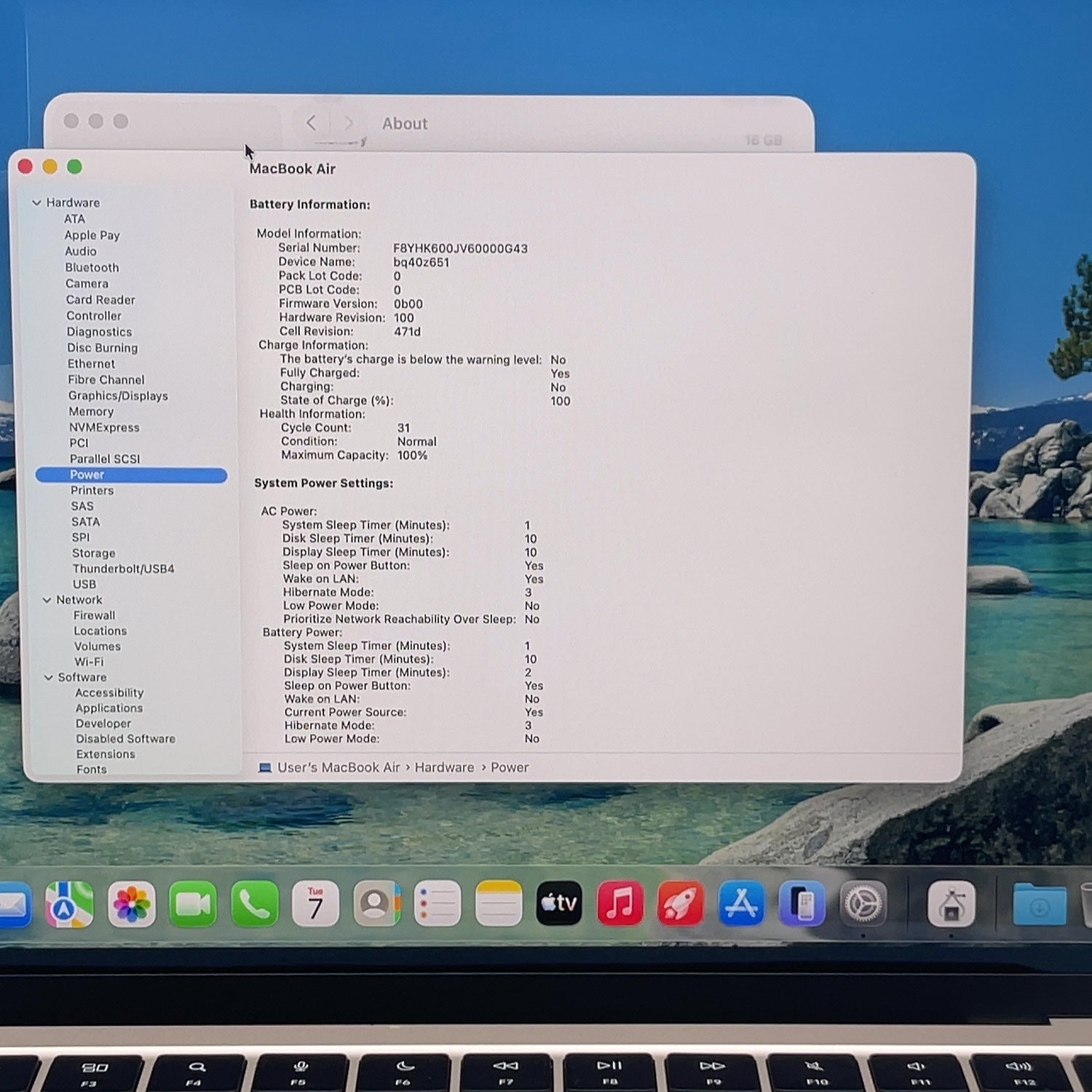The width and height of the screenshot is (1092, 1092).
Task: Select Storage in the sidebar list
Action: point(93,553)
